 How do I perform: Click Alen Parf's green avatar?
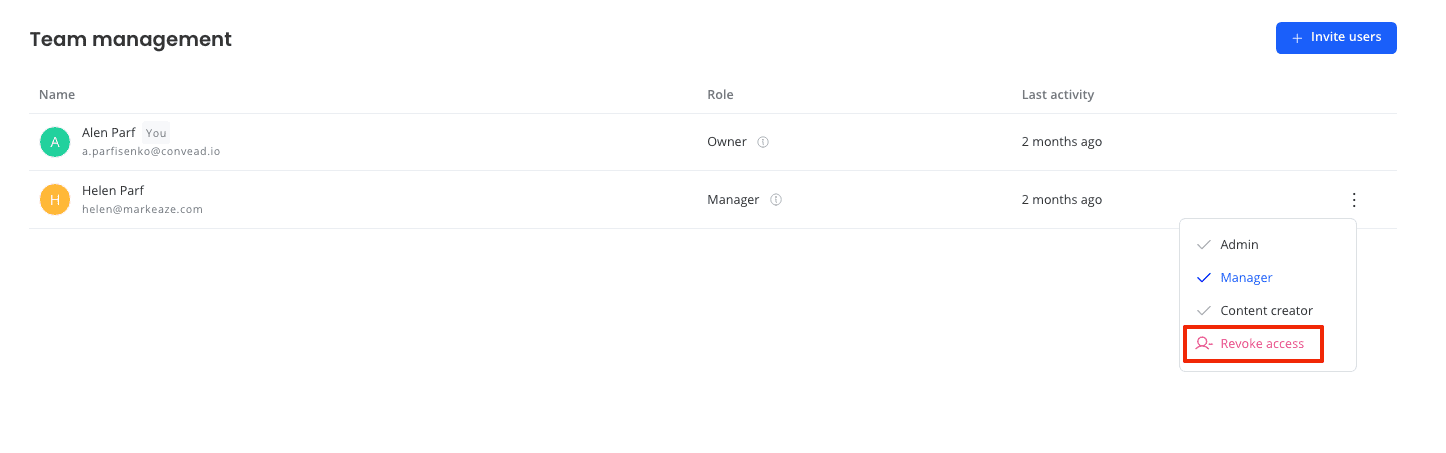coord(54,142)
